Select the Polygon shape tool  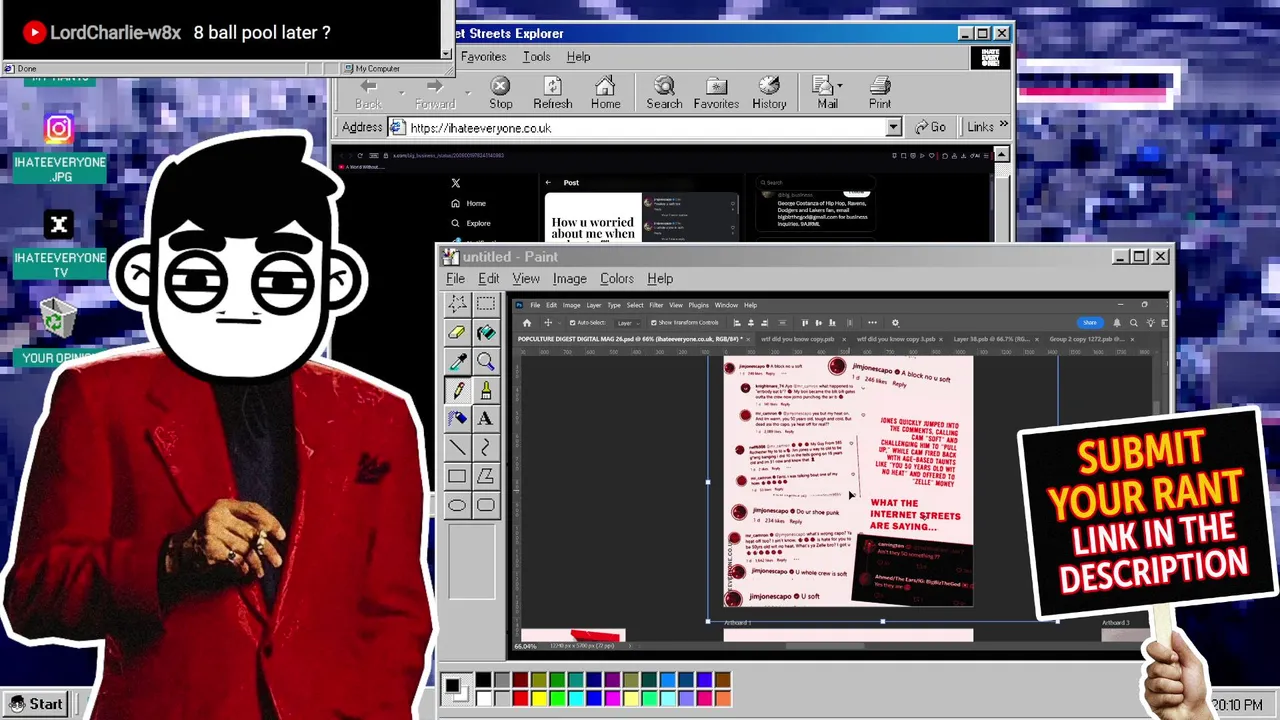[x=486, y=477]
